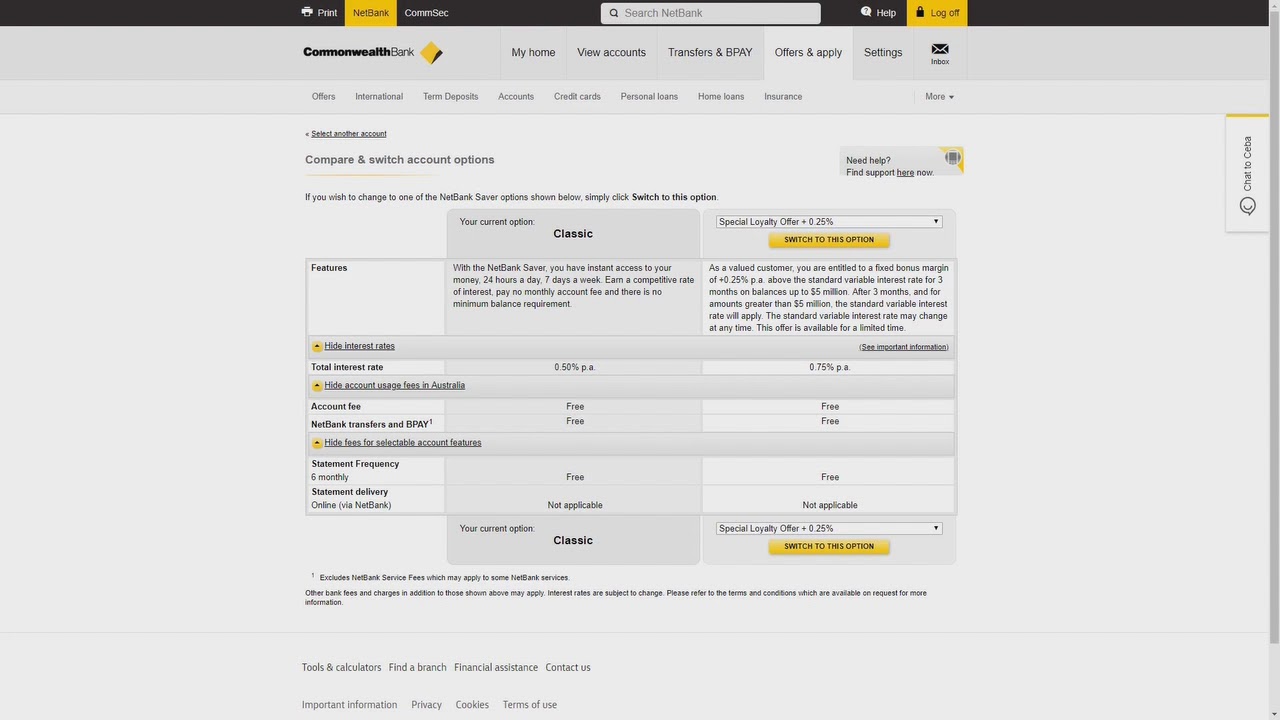This screenshot has height=720, width=1280.
Task: Click the search magnifier icon
Action: coord(613,13)
